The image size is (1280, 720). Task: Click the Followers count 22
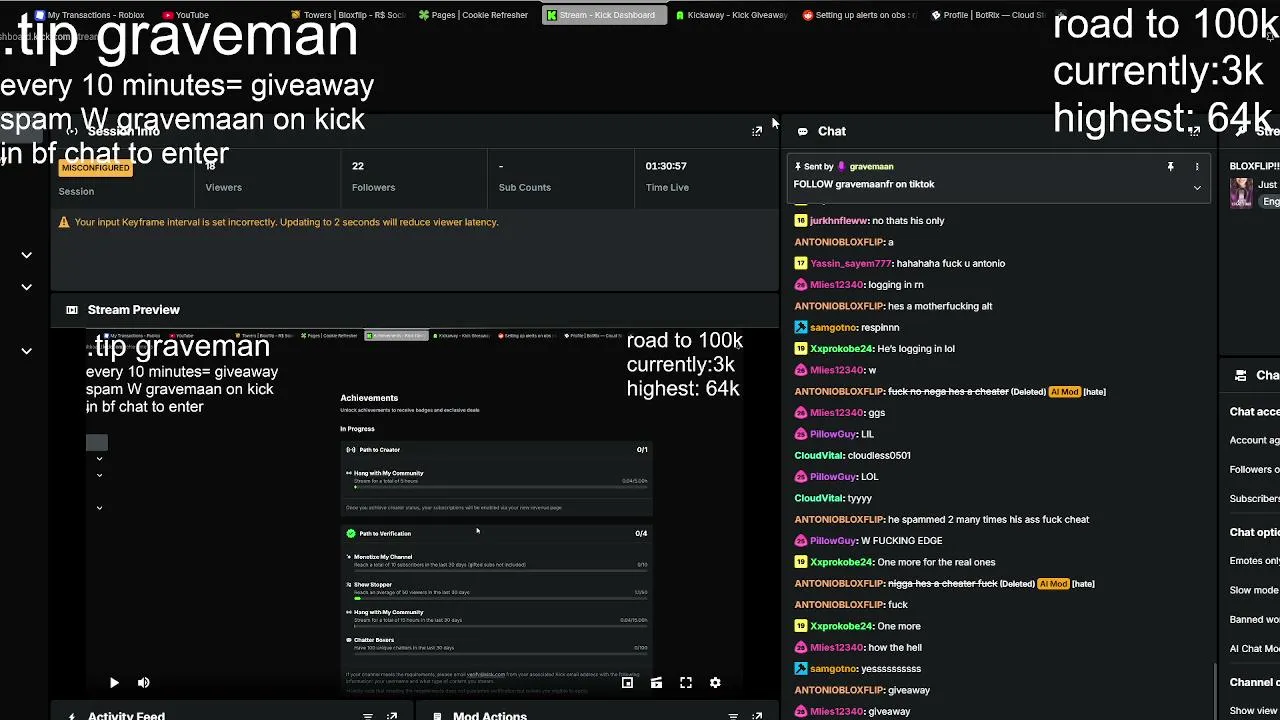[358, 166]
